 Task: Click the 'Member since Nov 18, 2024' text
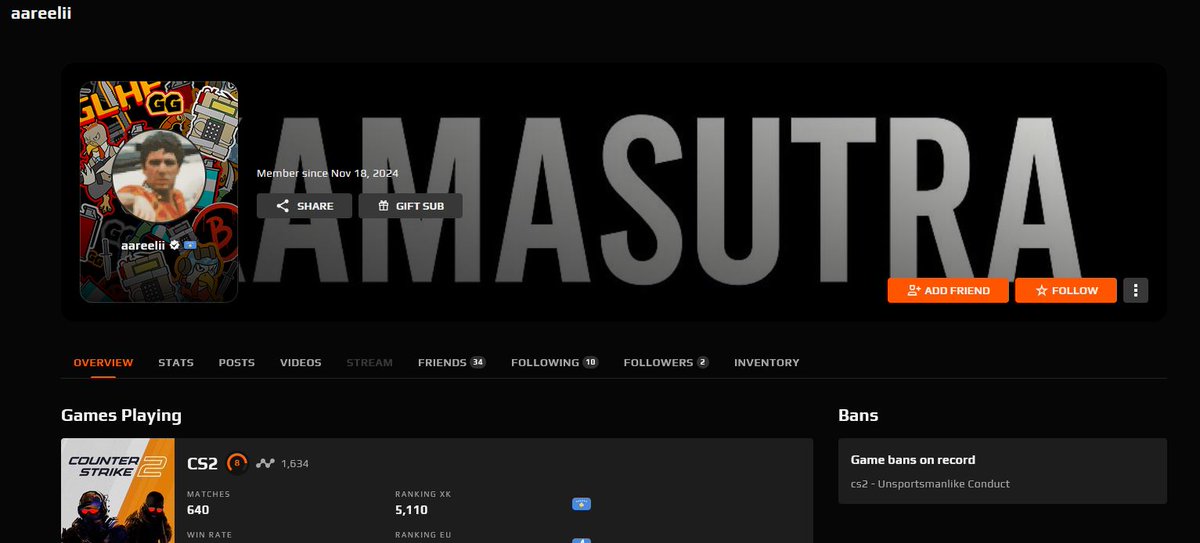pos(328,173)
